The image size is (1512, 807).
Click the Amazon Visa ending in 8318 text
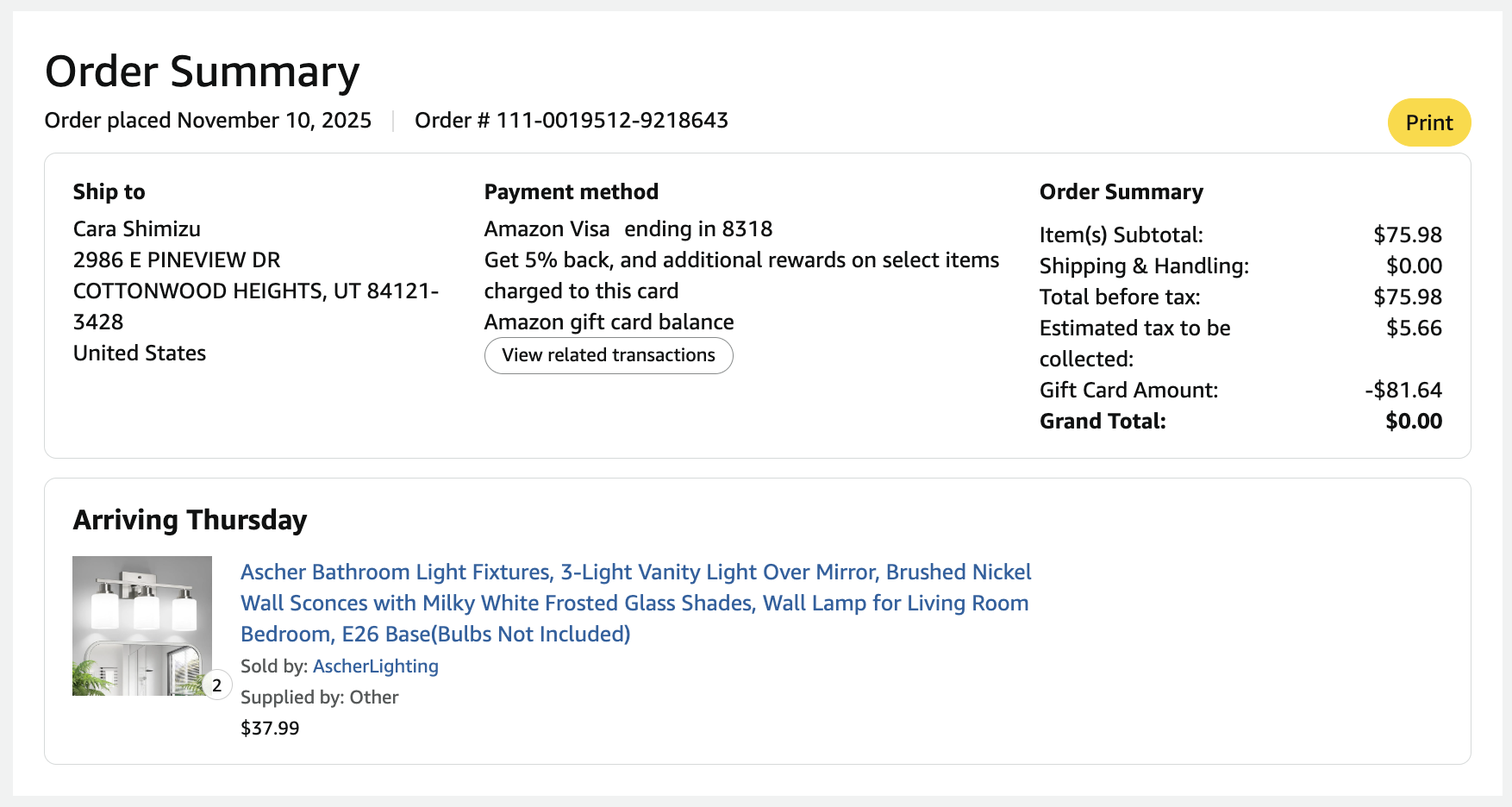tap(628, 228)
